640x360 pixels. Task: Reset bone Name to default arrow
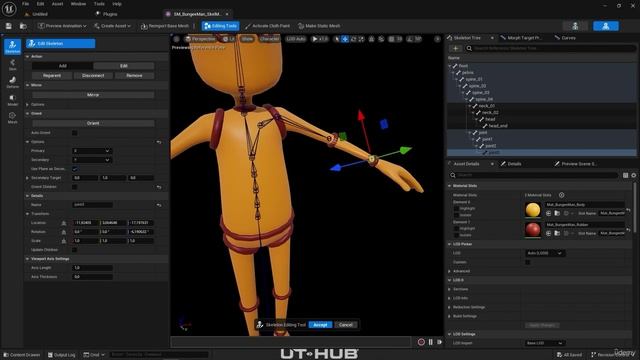(x=159, y=205)
